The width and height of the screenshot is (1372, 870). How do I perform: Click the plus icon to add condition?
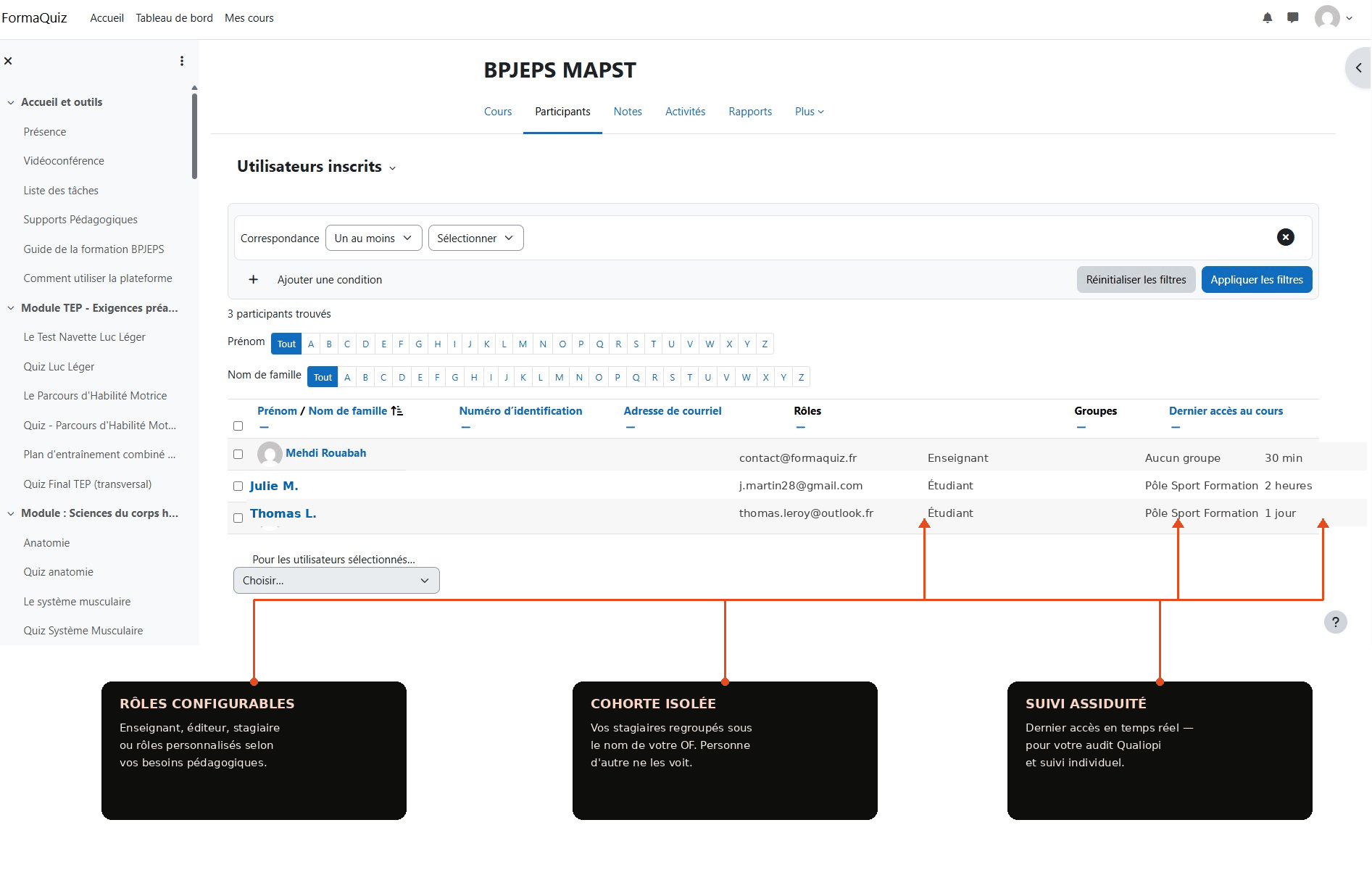pos(253,279)
